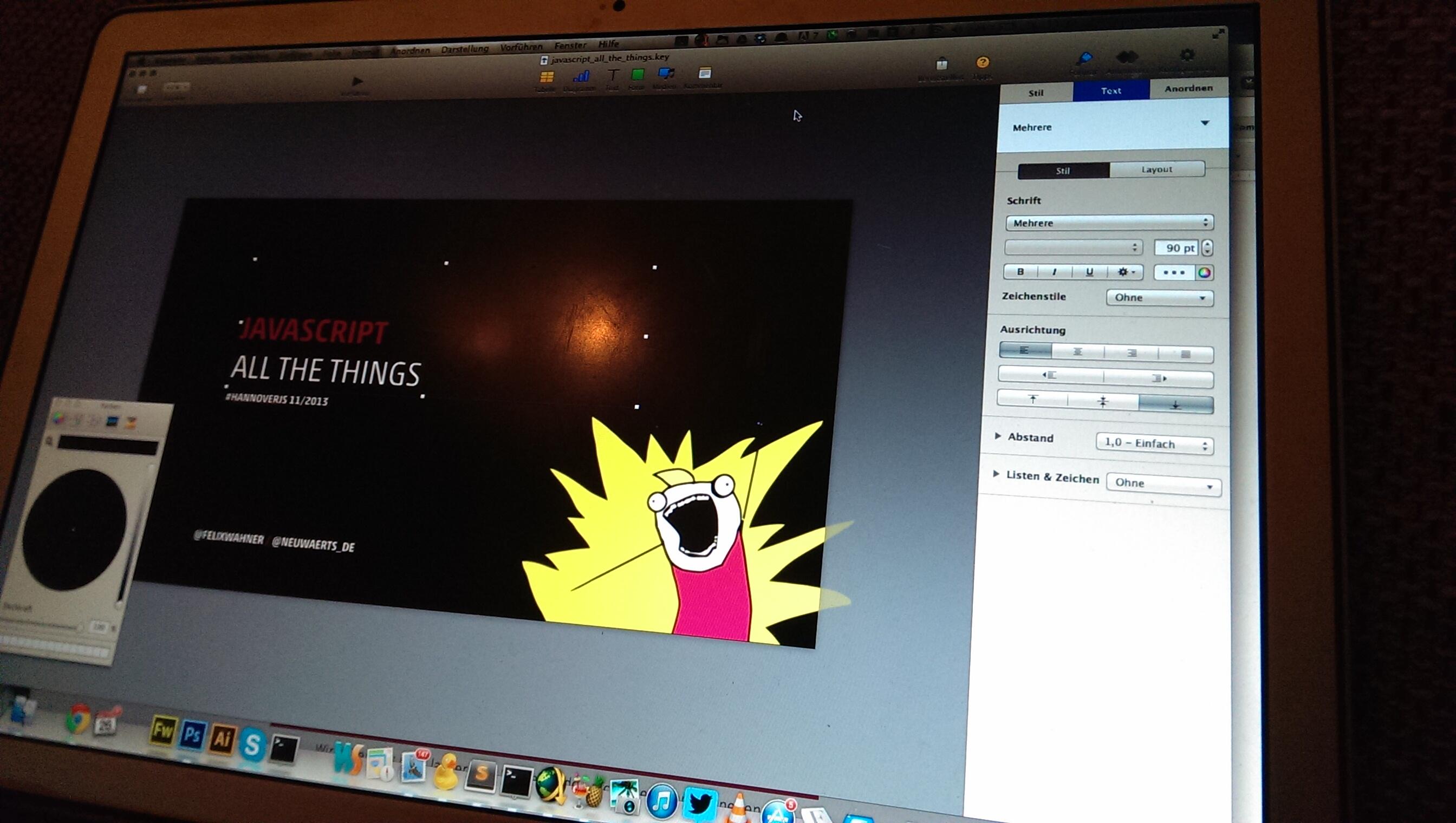1456x823 pixels.
Task: Open Adobe Illustrator in the Dock
Action: 222,739
